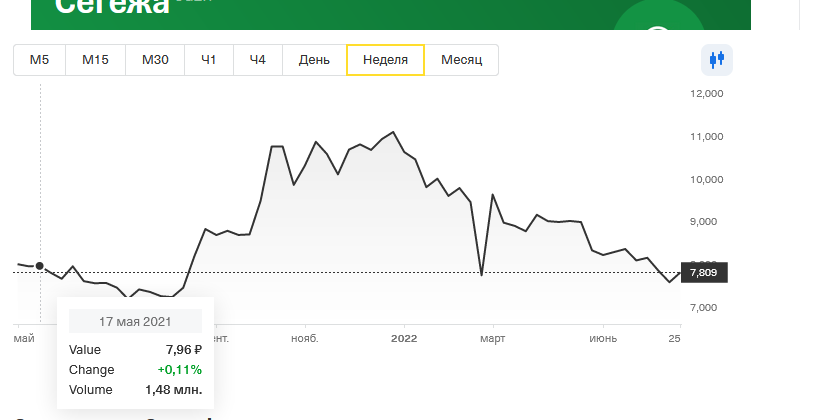Click the data point marker on chart line
819x420 pixels.
coord(40,266)
